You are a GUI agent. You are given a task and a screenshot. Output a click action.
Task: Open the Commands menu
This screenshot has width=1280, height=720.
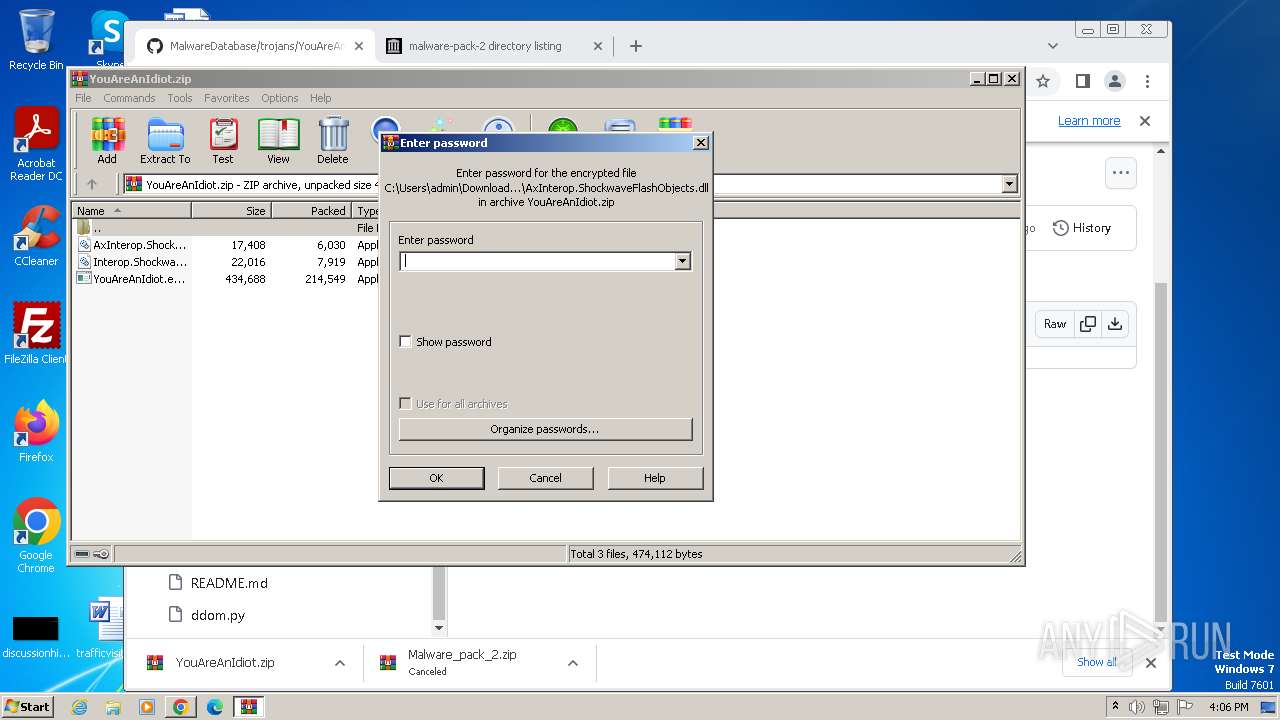129,98
